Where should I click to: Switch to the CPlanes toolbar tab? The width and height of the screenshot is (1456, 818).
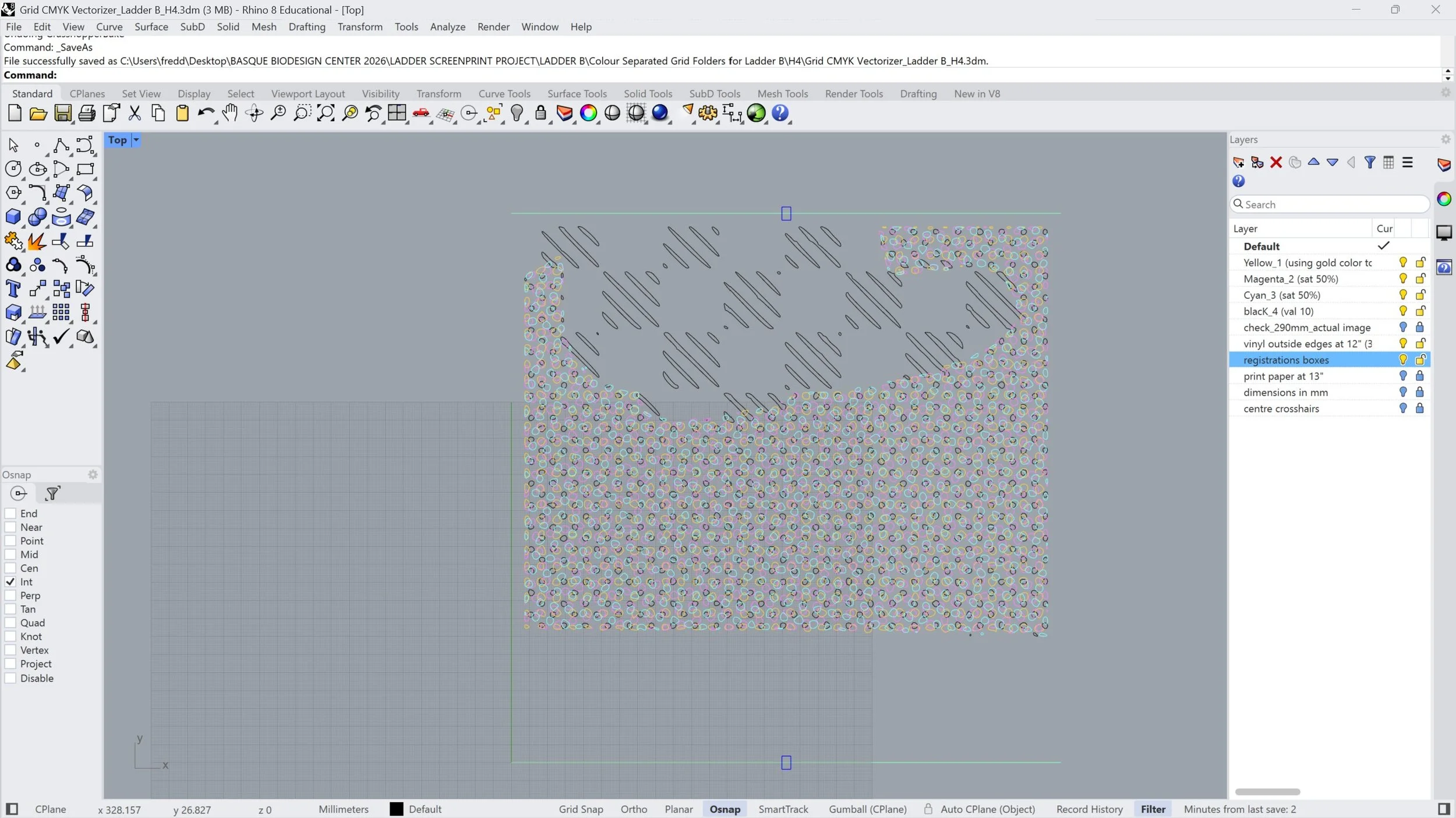(x=87, y=94)
